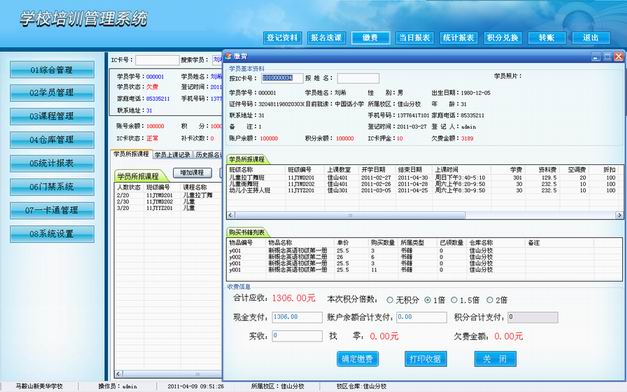This screenshot has width=627, height=392.
Task: Focus the 实收 amount field
Action: [297, 336]
